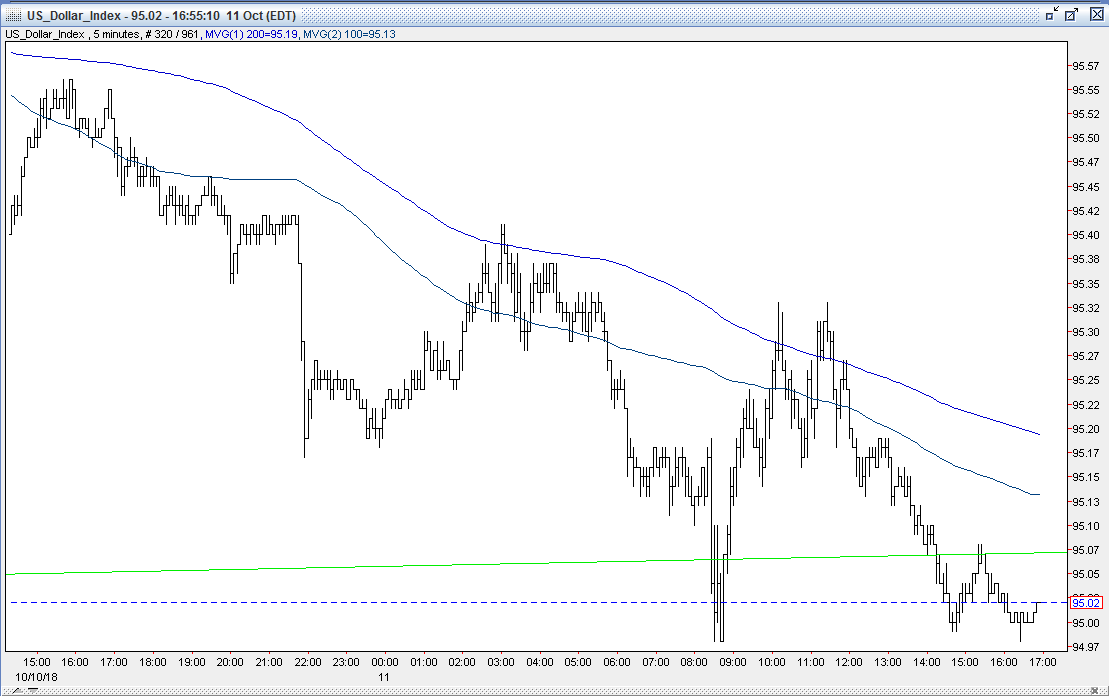Click the chart window grip icon in title bar
The height and width of the screenshot is (696, 1109).
(x=13, y=15)
